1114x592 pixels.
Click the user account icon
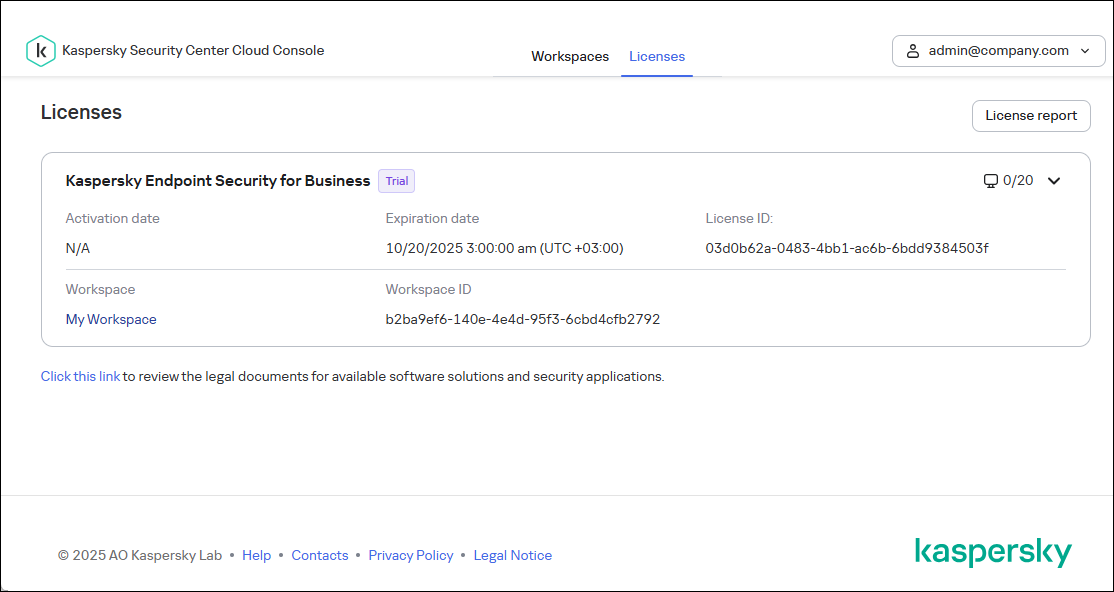pyautogui.click(x=914, y=51)
